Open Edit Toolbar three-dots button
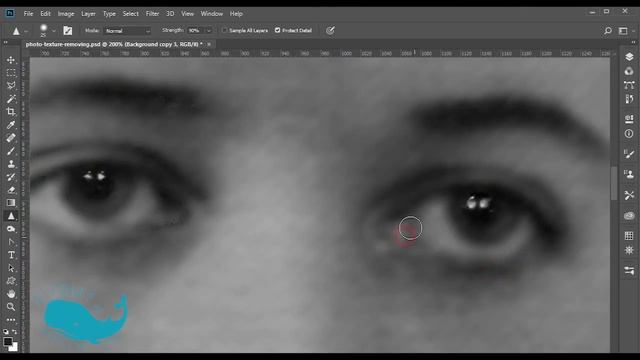Image resolution: width=640 pixels, height=360 pixels. pos(11,320)
